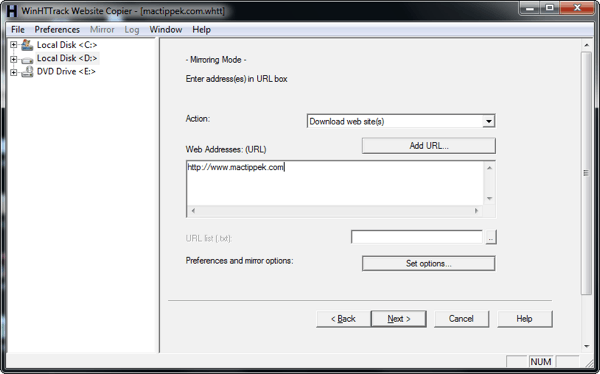The height and width of the screenshot is (374, 600).
Task: Click the DVD Drive E: icon
Action: point(27,72)
